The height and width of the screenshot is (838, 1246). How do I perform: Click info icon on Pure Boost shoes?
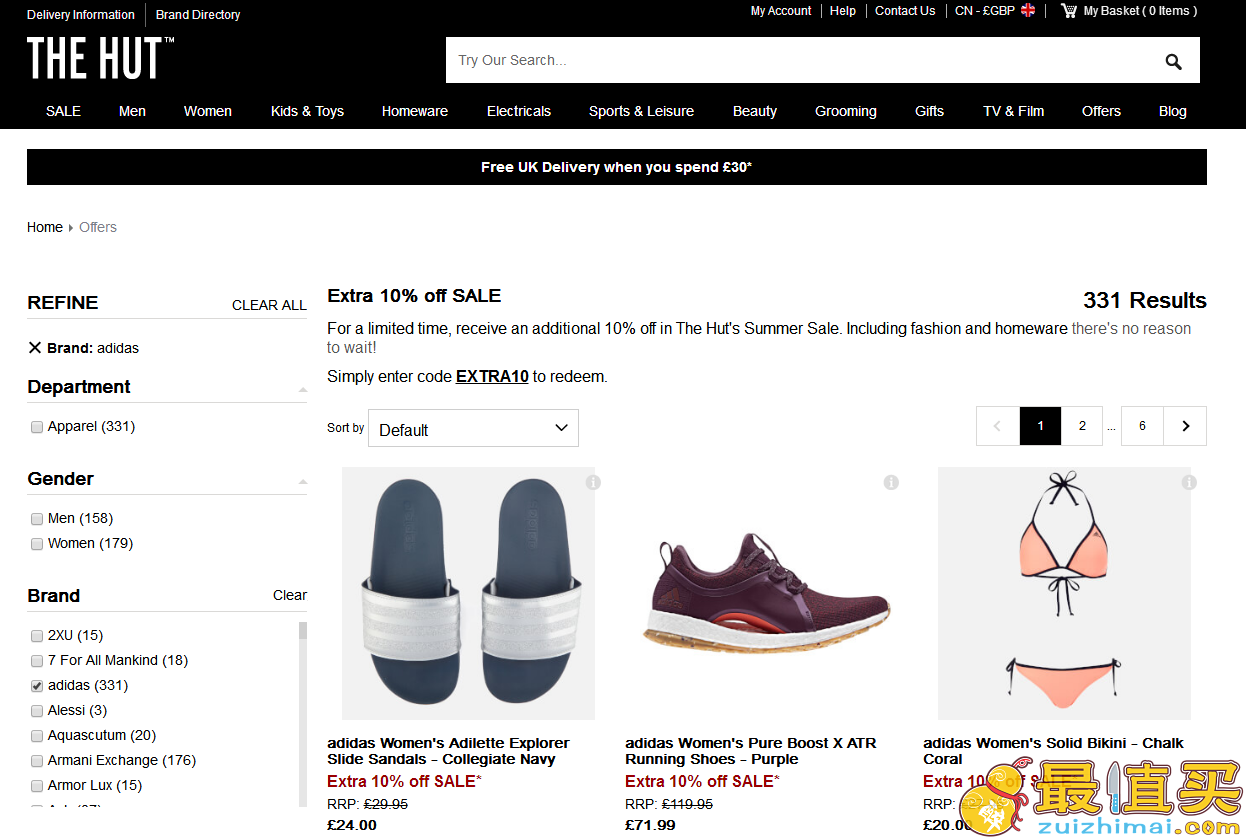[x=891, y=482]
